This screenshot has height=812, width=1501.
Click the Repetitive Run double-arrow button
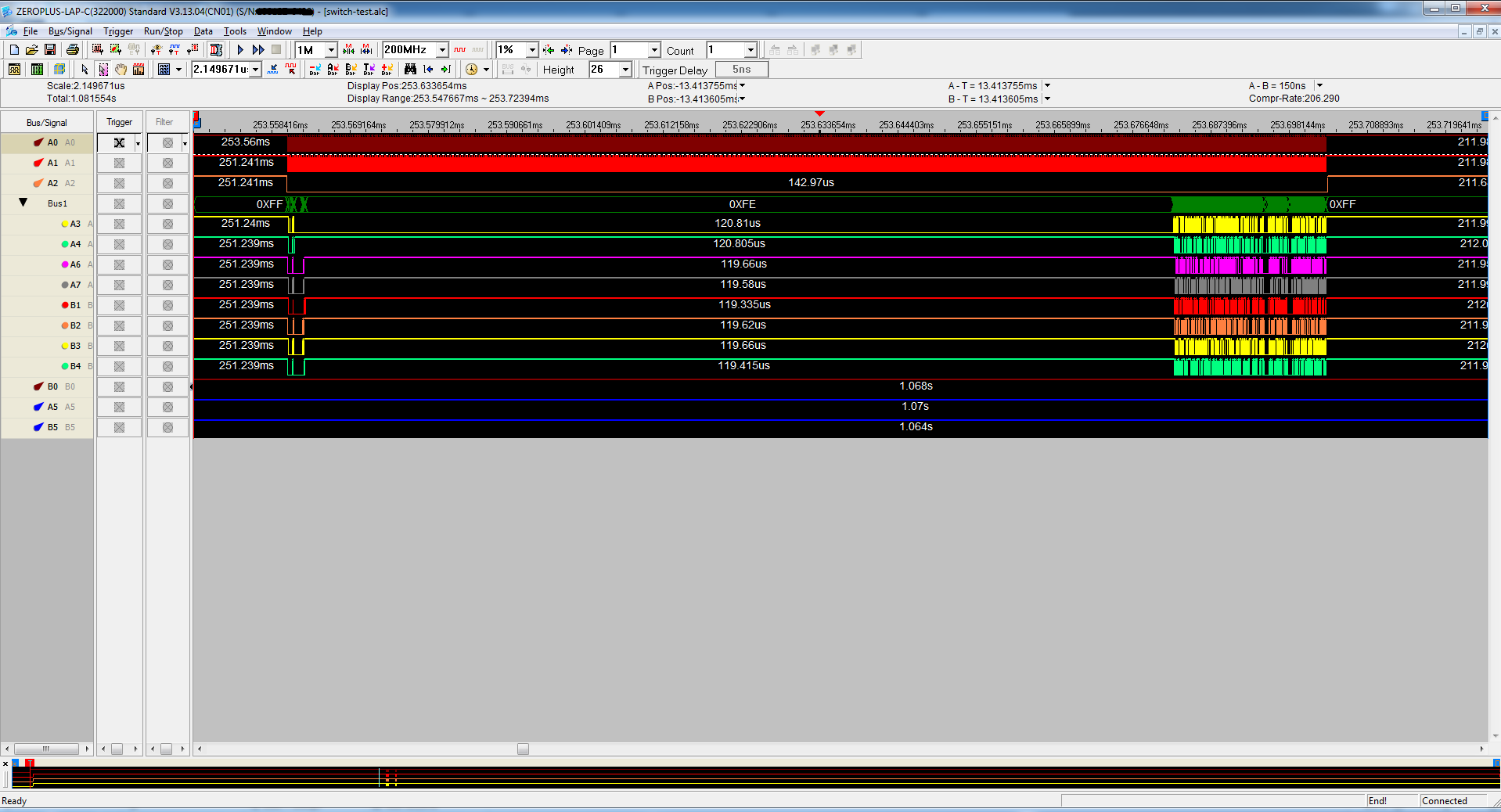258,49
